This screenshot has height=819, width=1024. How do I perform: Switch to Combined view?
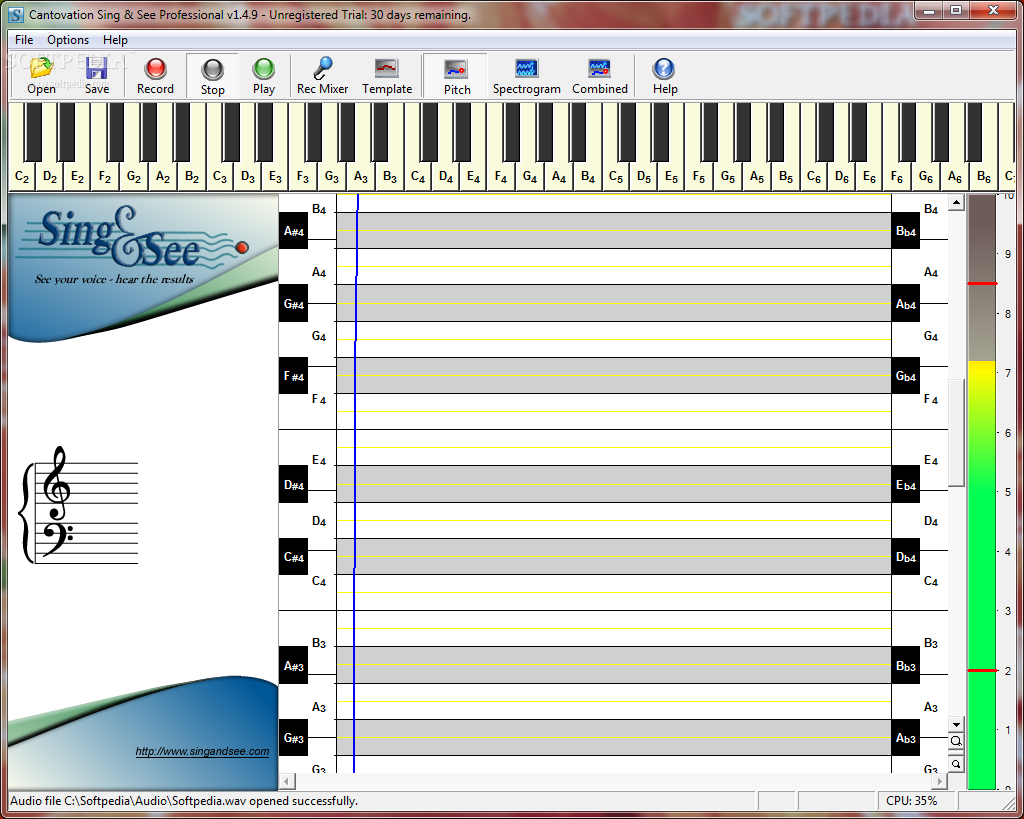click(600, 76)
